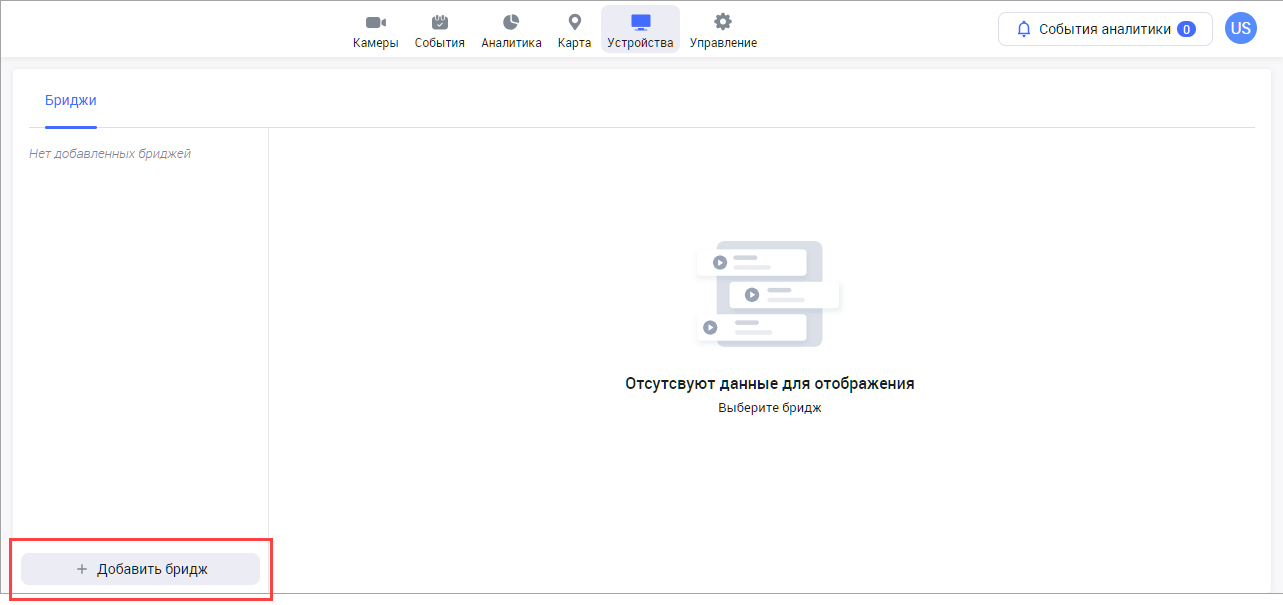Open the Камеры camera icon
1283x605 pixels.
click(x=375, y=22)
